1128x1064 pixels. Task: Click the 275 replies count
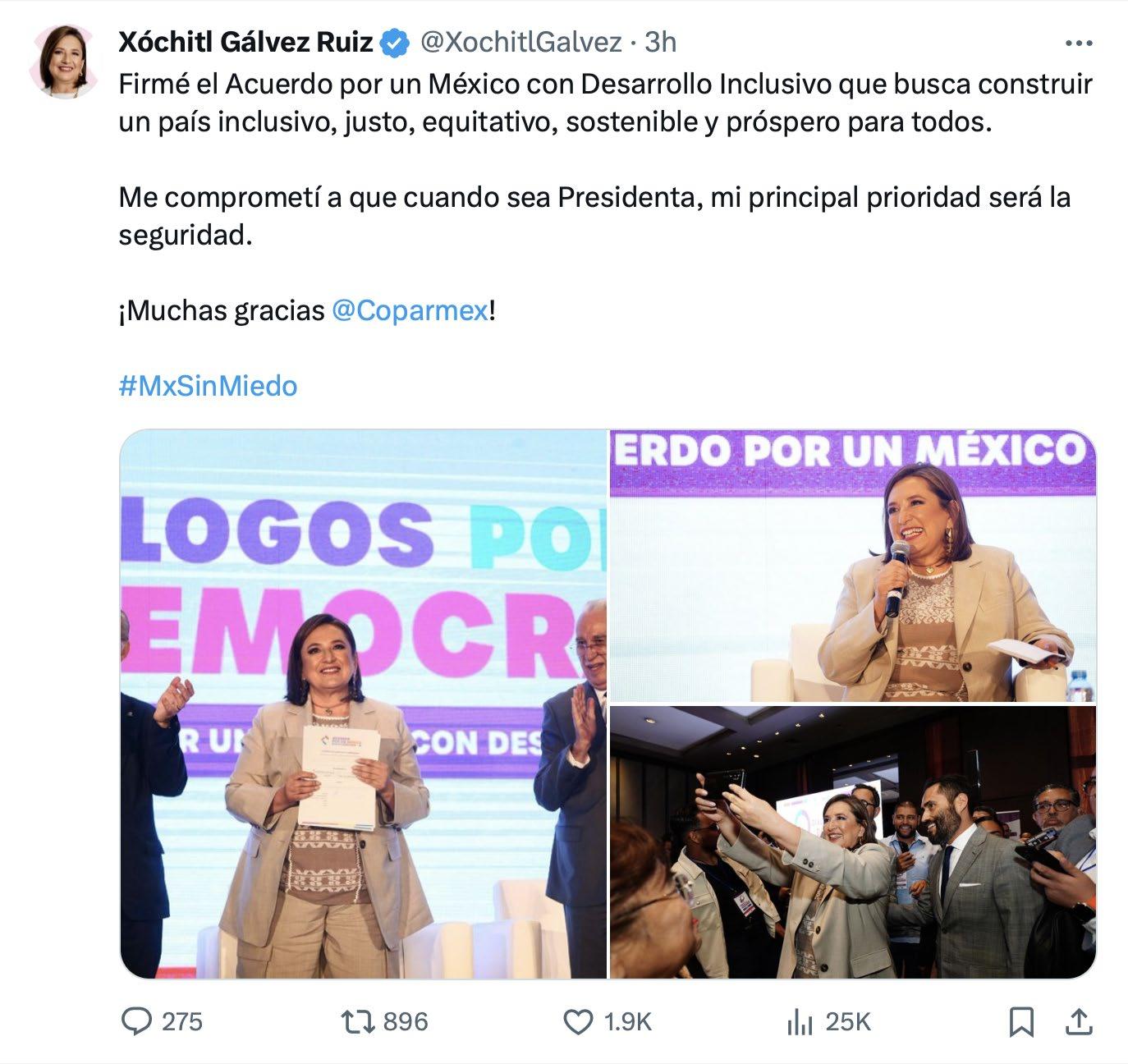pyautogui.click(x=182, y=1022)
